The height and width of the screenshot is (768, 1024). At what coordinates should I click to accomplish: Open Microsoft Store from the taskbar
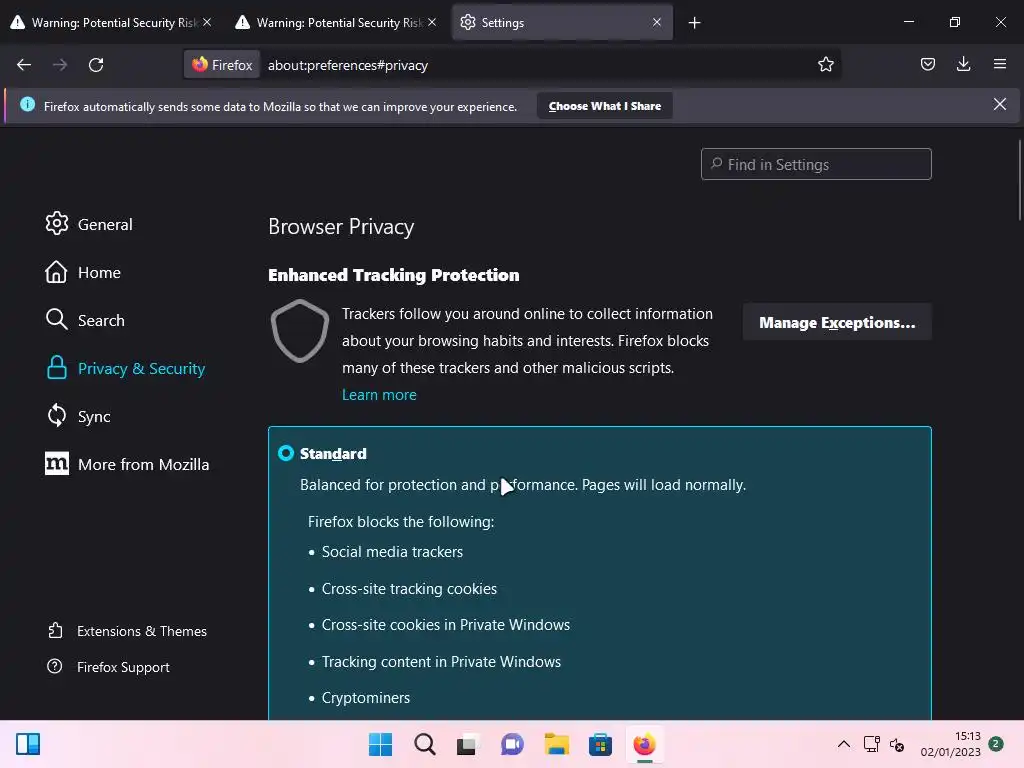point(600,744)
